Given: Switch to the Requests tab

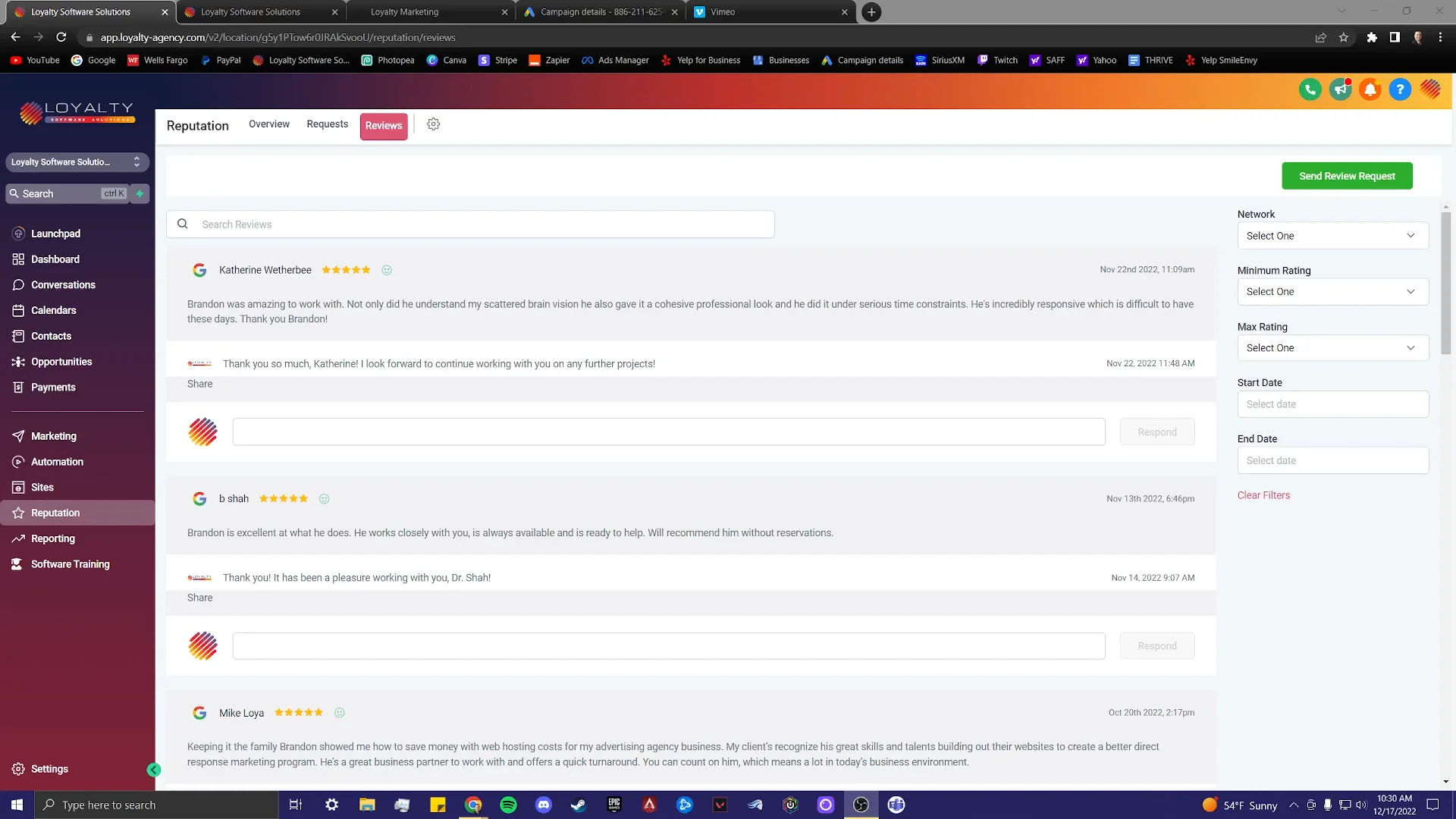Looking at the screenshot, I should [x=327, y=124].
